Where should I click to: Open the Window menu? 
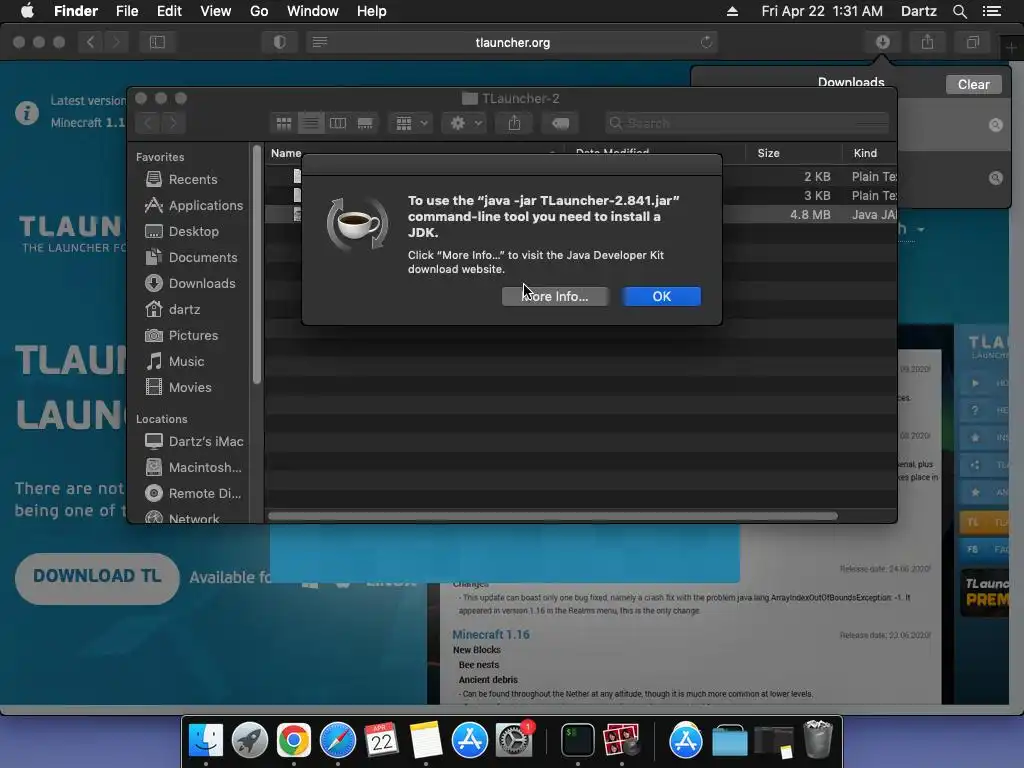[313, 11]
